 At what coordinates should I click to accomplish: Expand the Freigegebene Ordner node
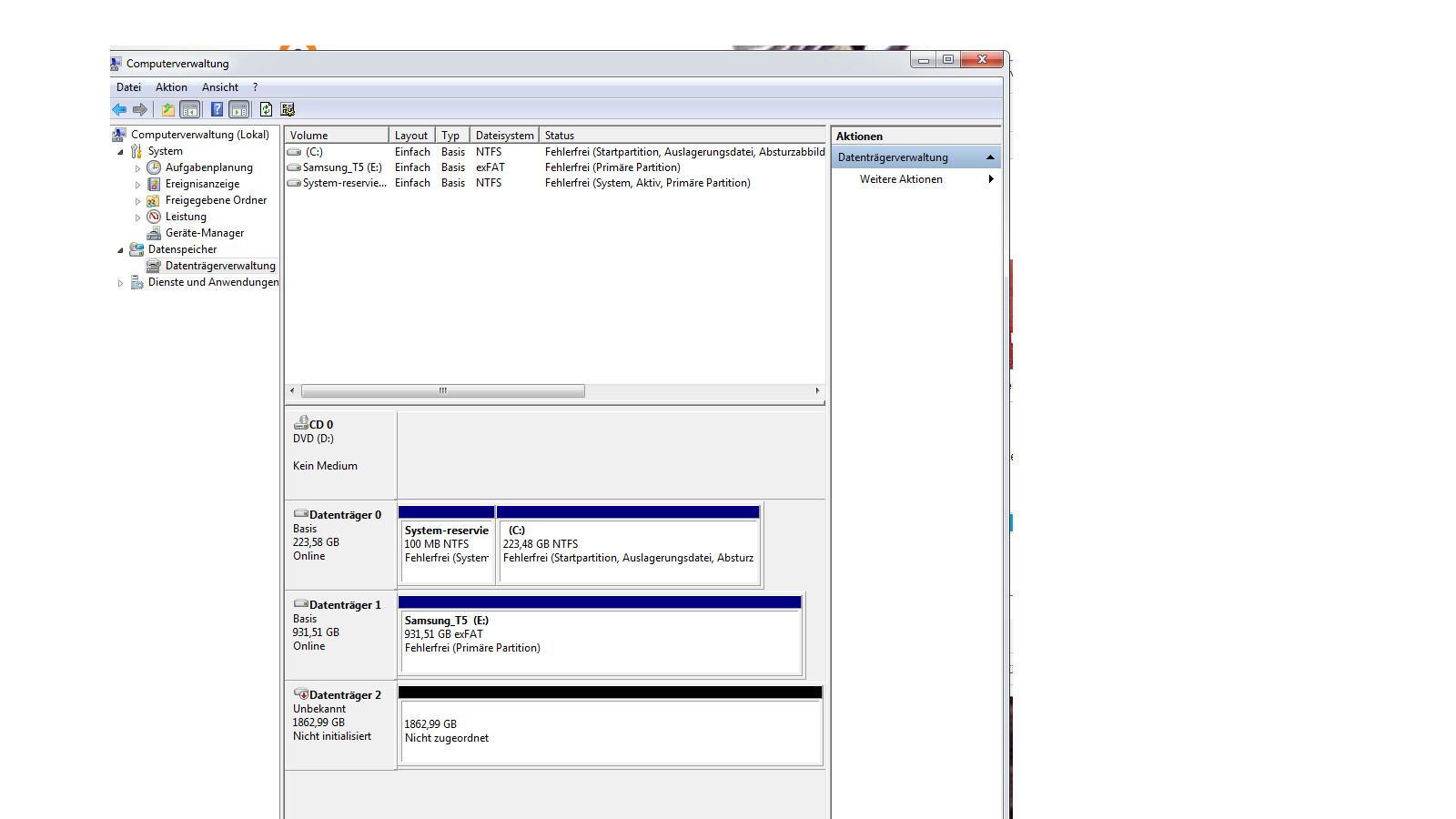[137, 201]
